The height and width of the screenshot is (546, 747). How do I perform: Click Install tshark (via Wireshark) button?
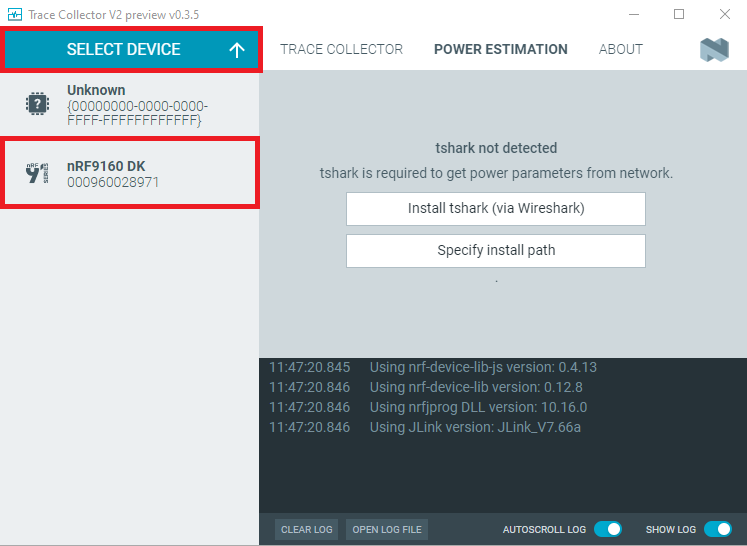point(495,209)
